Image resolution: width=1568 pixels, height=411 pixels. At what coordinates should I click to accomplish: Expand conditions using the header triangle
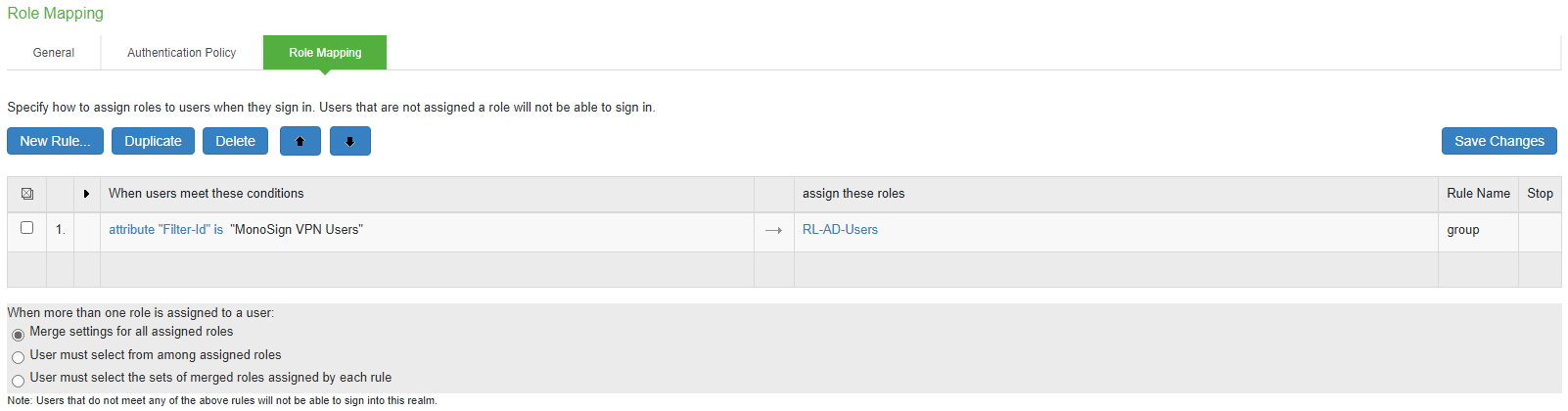pos(86,194)
